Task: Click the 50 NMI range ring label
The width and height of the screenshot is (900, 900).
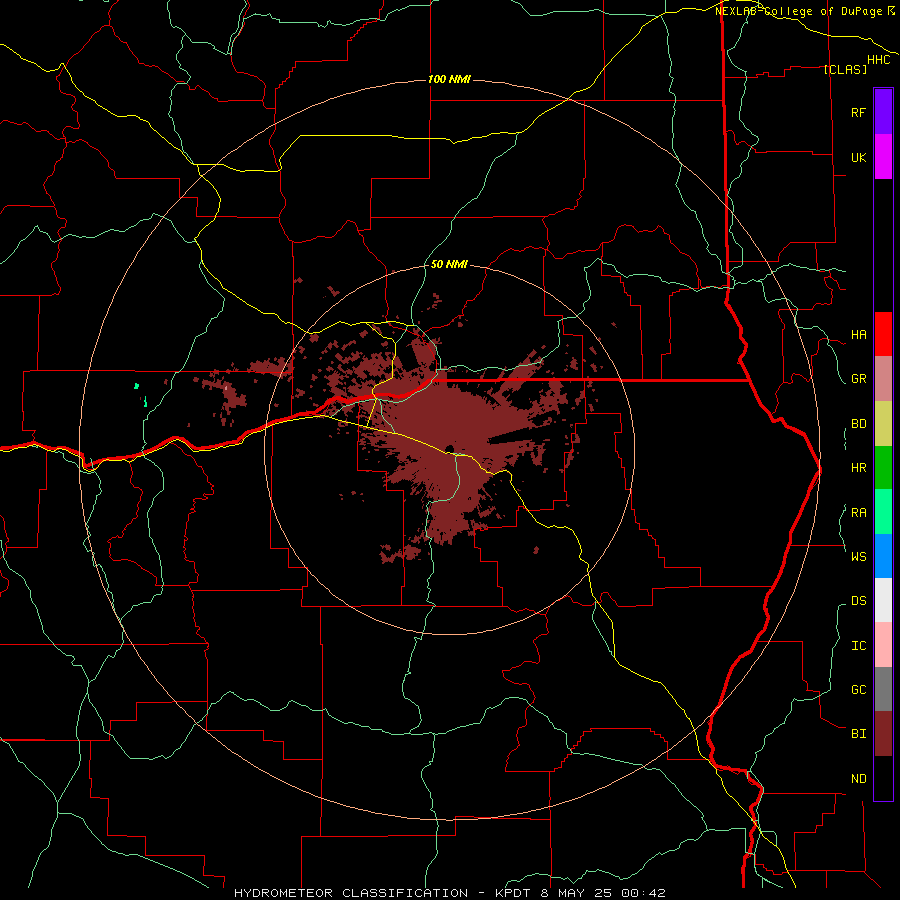Action: [449, 264]
